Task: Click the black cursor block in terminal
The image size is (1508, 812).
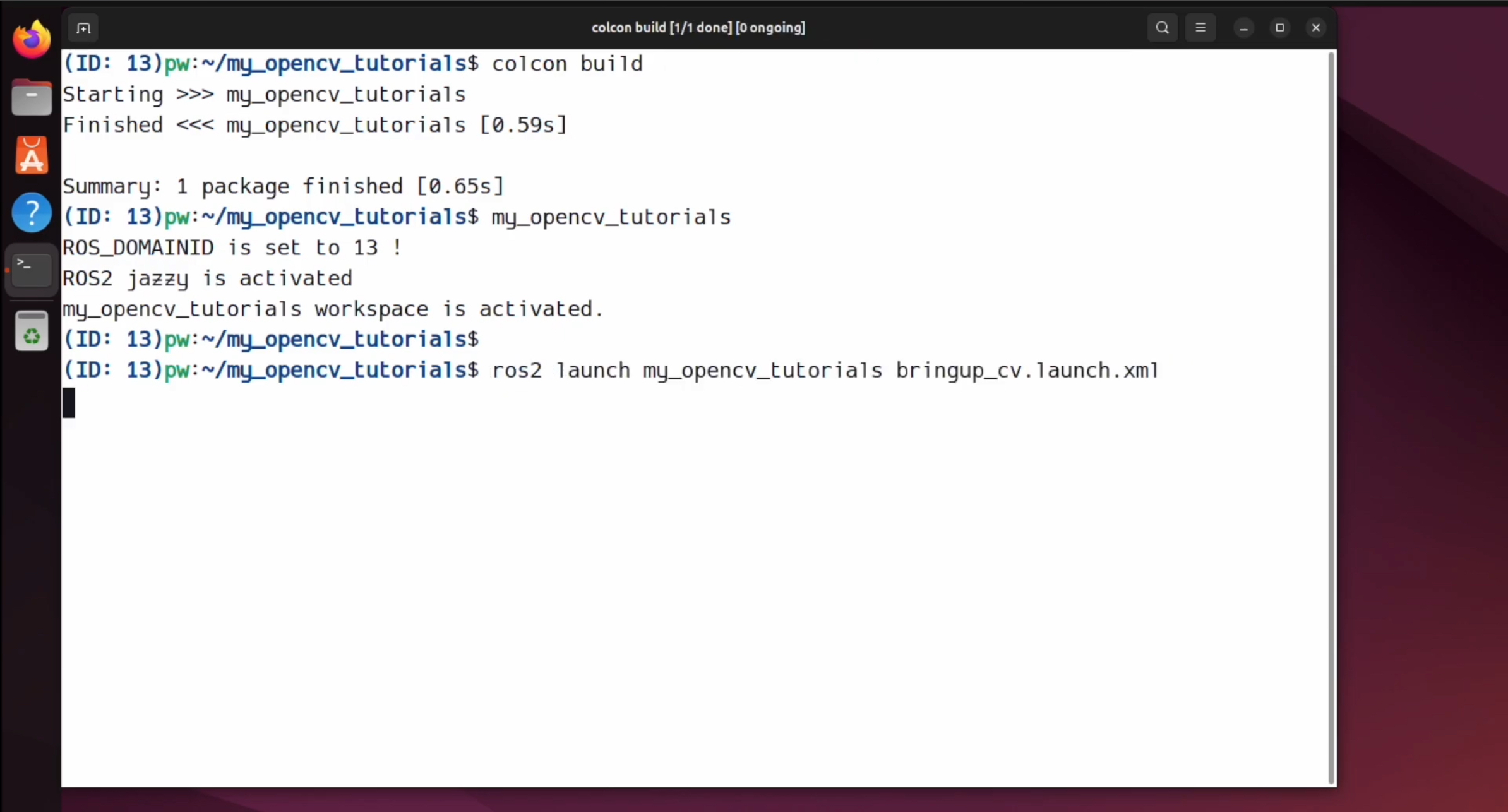Action: pyautogui.click(x=69, y=403)
